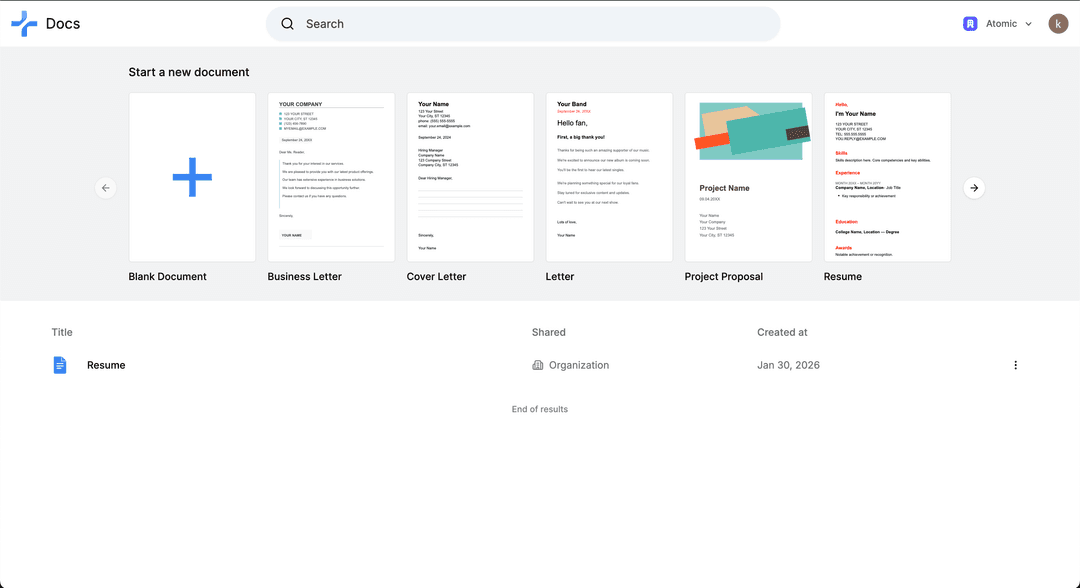The width and height of the screenshot is (1080, 588).
Task: Select the Resume template thumbnail
Action: click(887, 177)
